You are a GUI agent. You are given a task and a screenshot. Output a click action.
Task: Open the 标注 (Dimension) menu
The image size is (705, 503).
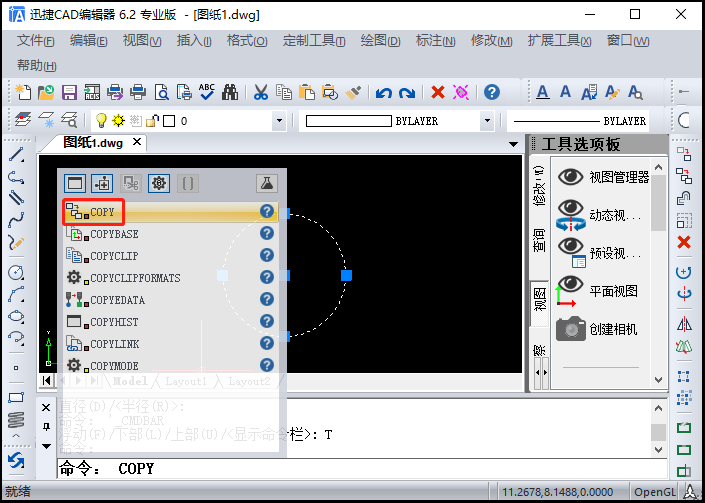click(x=436, y=41)
